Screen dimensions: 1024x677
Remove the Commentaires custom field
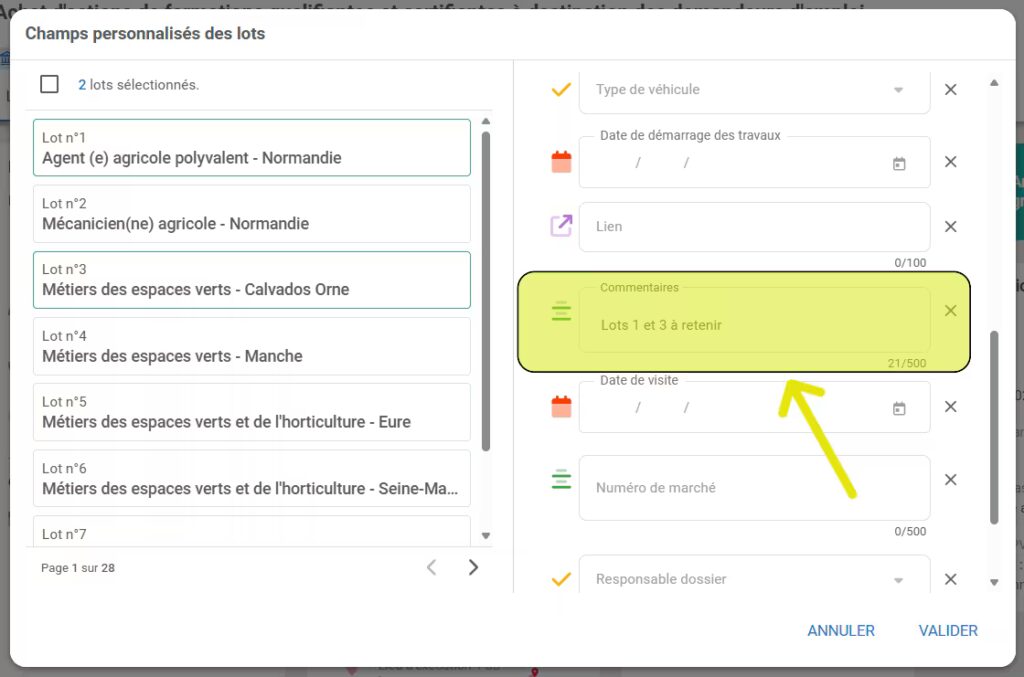[950, 311]
